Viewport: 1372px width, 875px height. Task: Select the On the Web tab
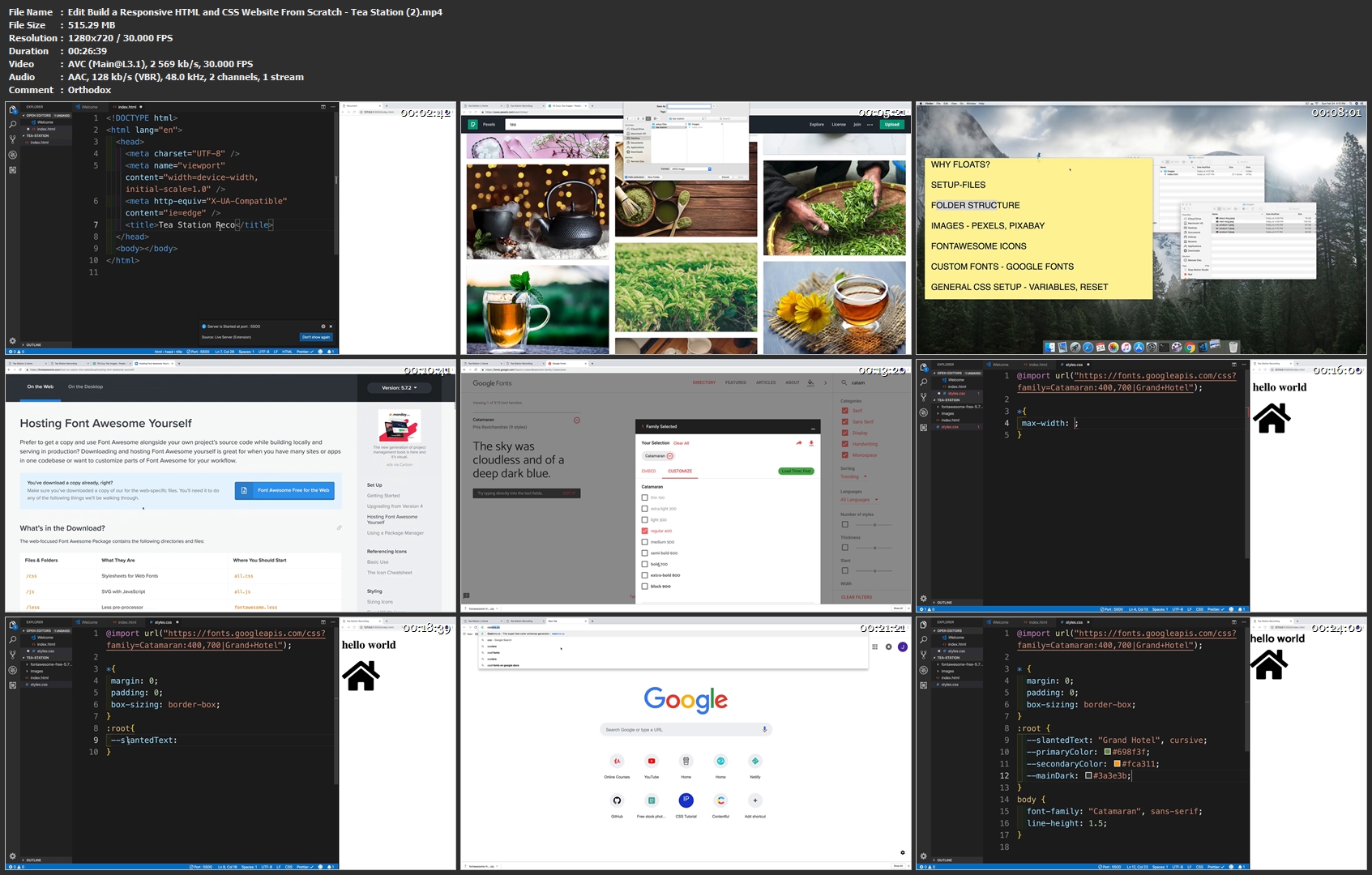[40, 386]
